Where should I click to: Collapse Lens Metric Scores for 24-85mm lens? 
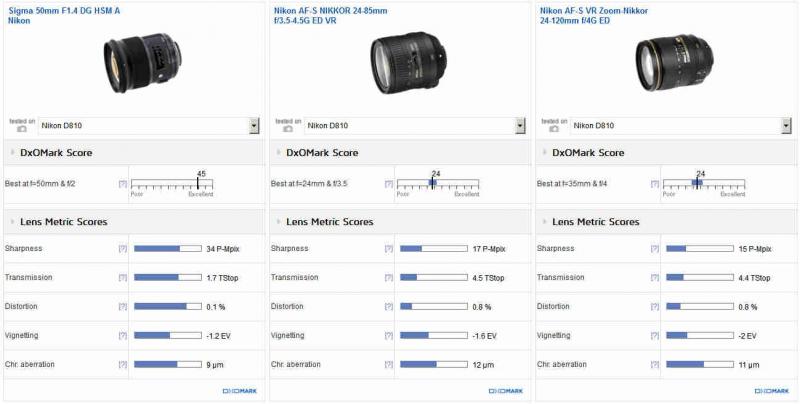[278, 222]
